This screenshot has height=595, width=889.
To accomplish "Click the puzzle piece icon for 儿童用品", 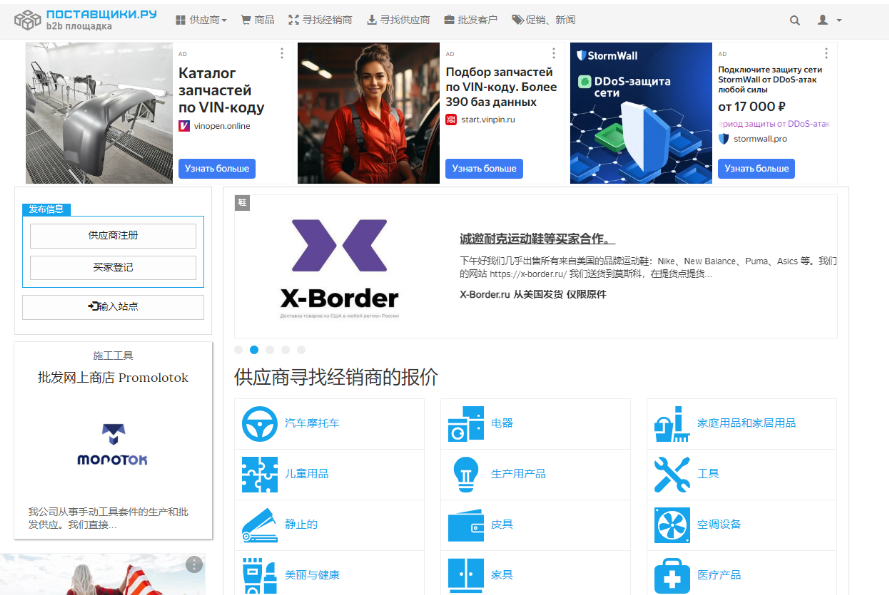I will point(260,474).
